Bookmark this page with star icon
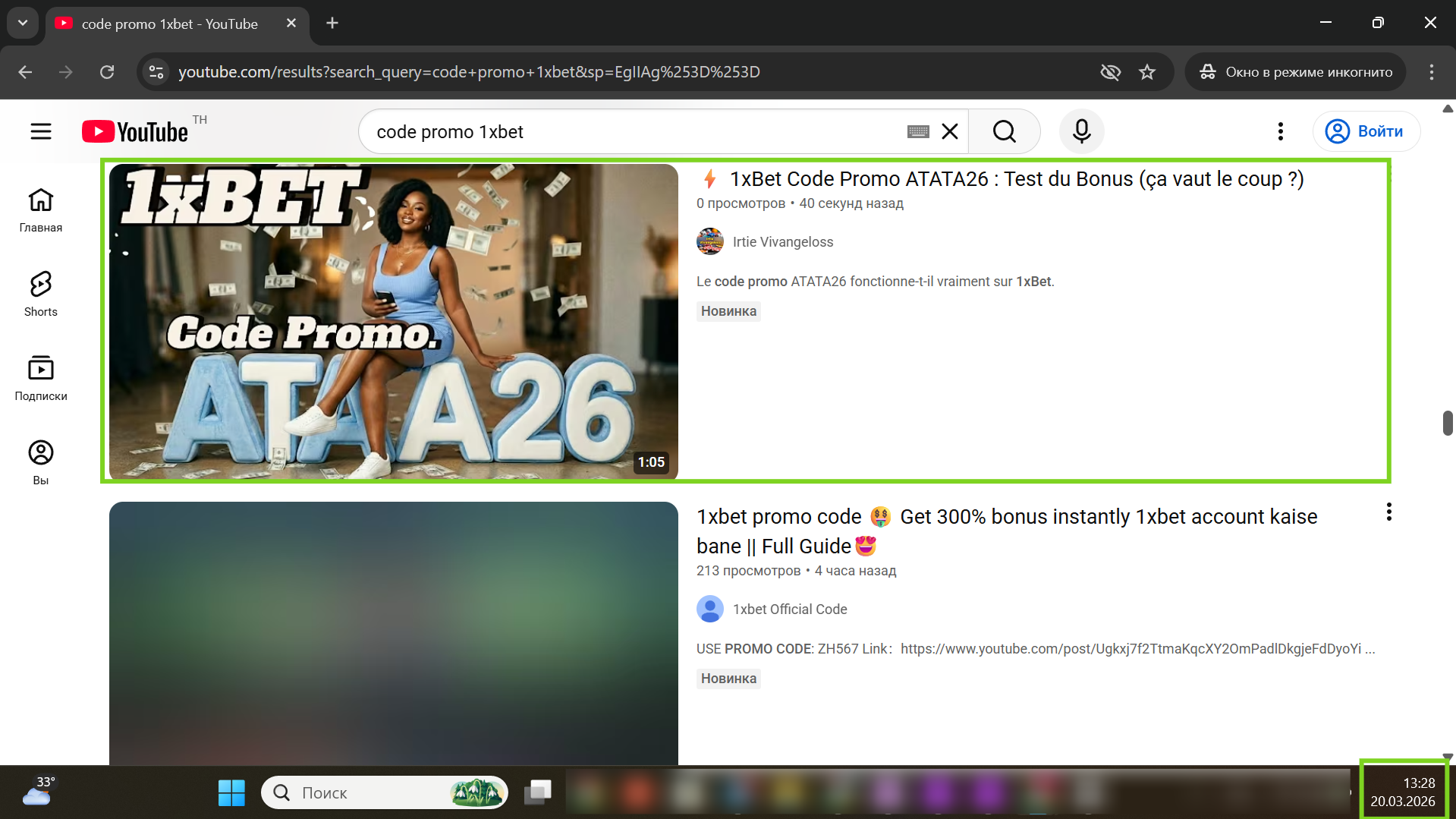The height and width of the screenshot is (819, 1456). (1147, 72)
